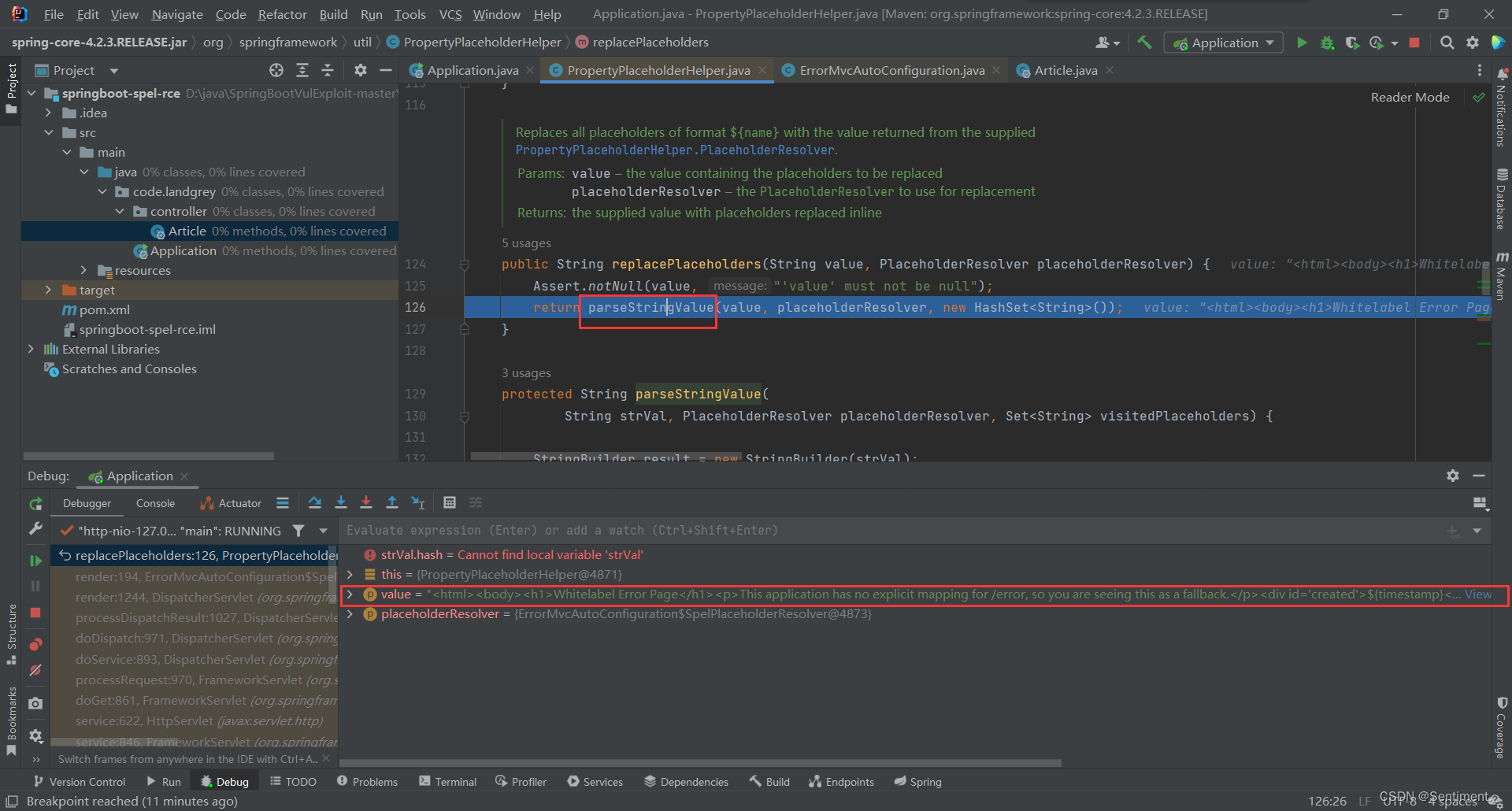Click the horizontal scrollbar of the Project tree
1512x811 pixels.
pyautogui.click(x=148, y=456)
